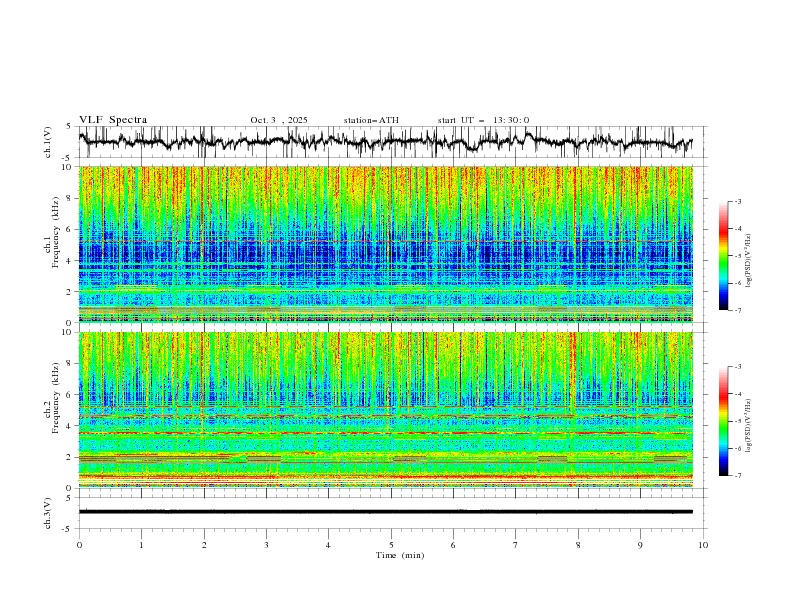
Task: Click the ch.1 spectrogram PSD color bar
Action: point(723,256)
